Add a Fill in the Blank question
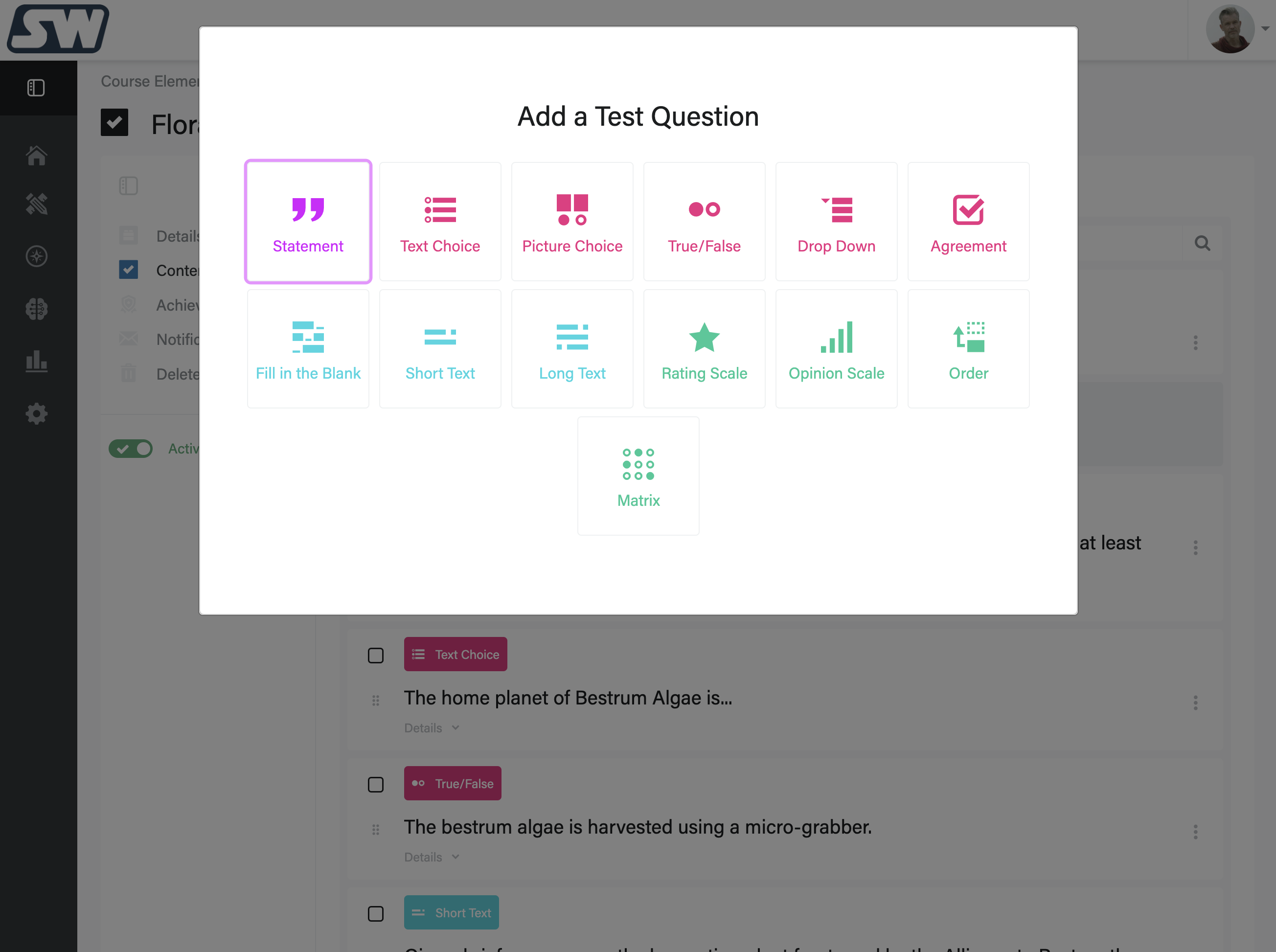1276x952 pixels. (x=308, y=349)
